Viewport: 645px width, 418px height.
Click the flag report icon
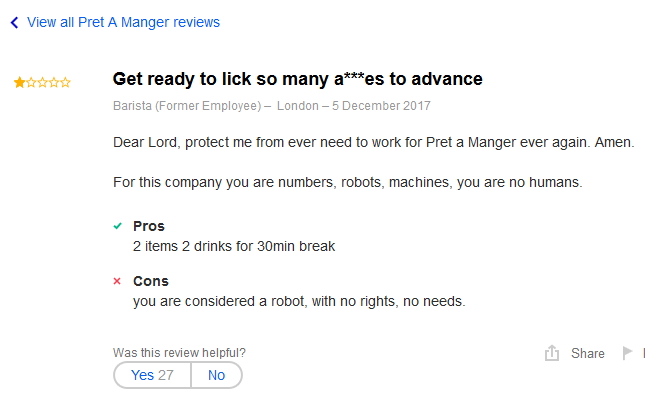[x=628, y=353]
